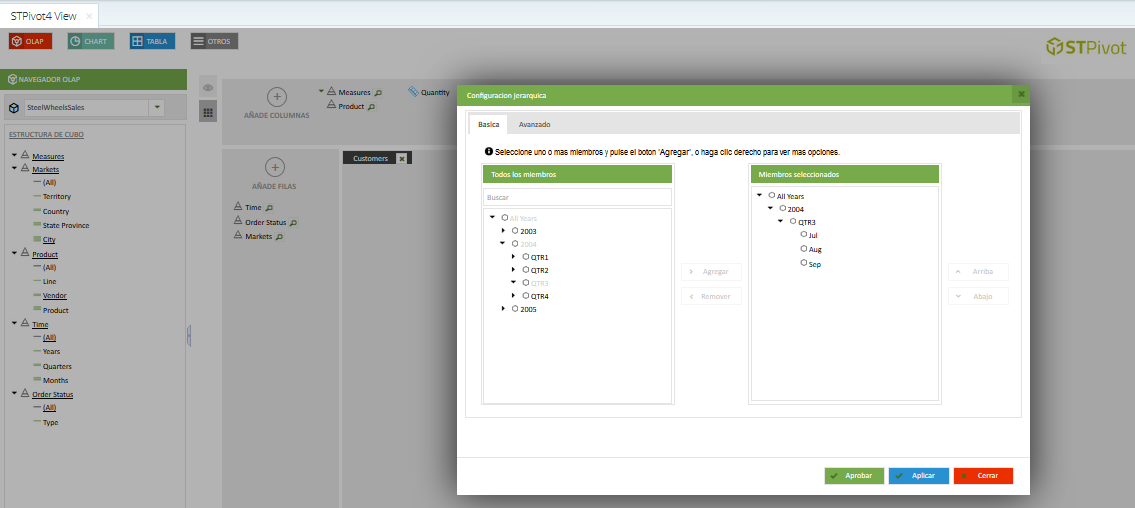Click the TABLA toolbar button
The image size is (1135, 508).
click(152, 41)
